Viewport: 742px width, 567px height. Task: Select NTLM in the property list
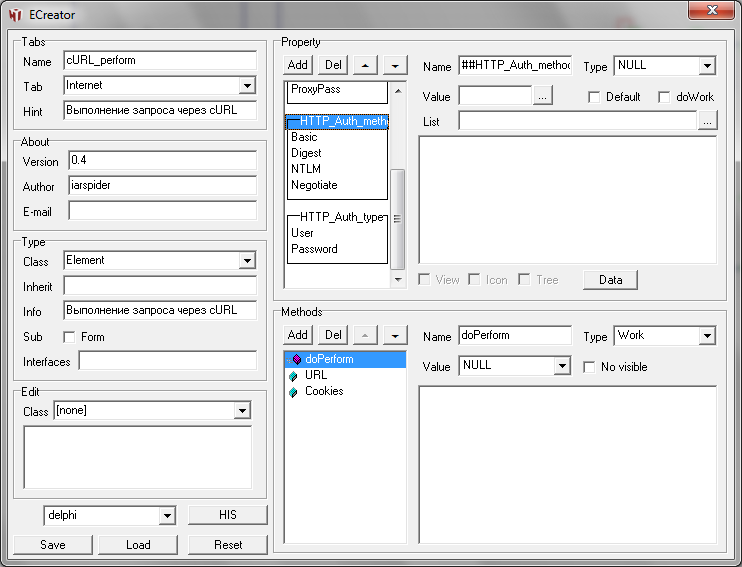(306, 169)
